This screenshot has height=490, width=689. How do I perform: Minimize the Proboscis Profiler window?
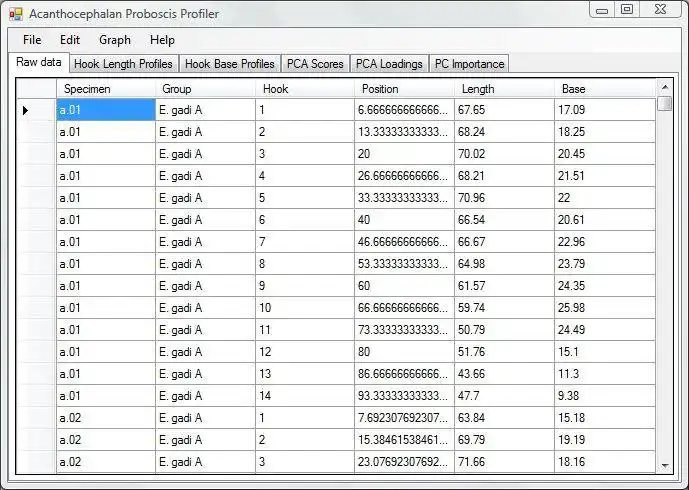click(602, 9)
